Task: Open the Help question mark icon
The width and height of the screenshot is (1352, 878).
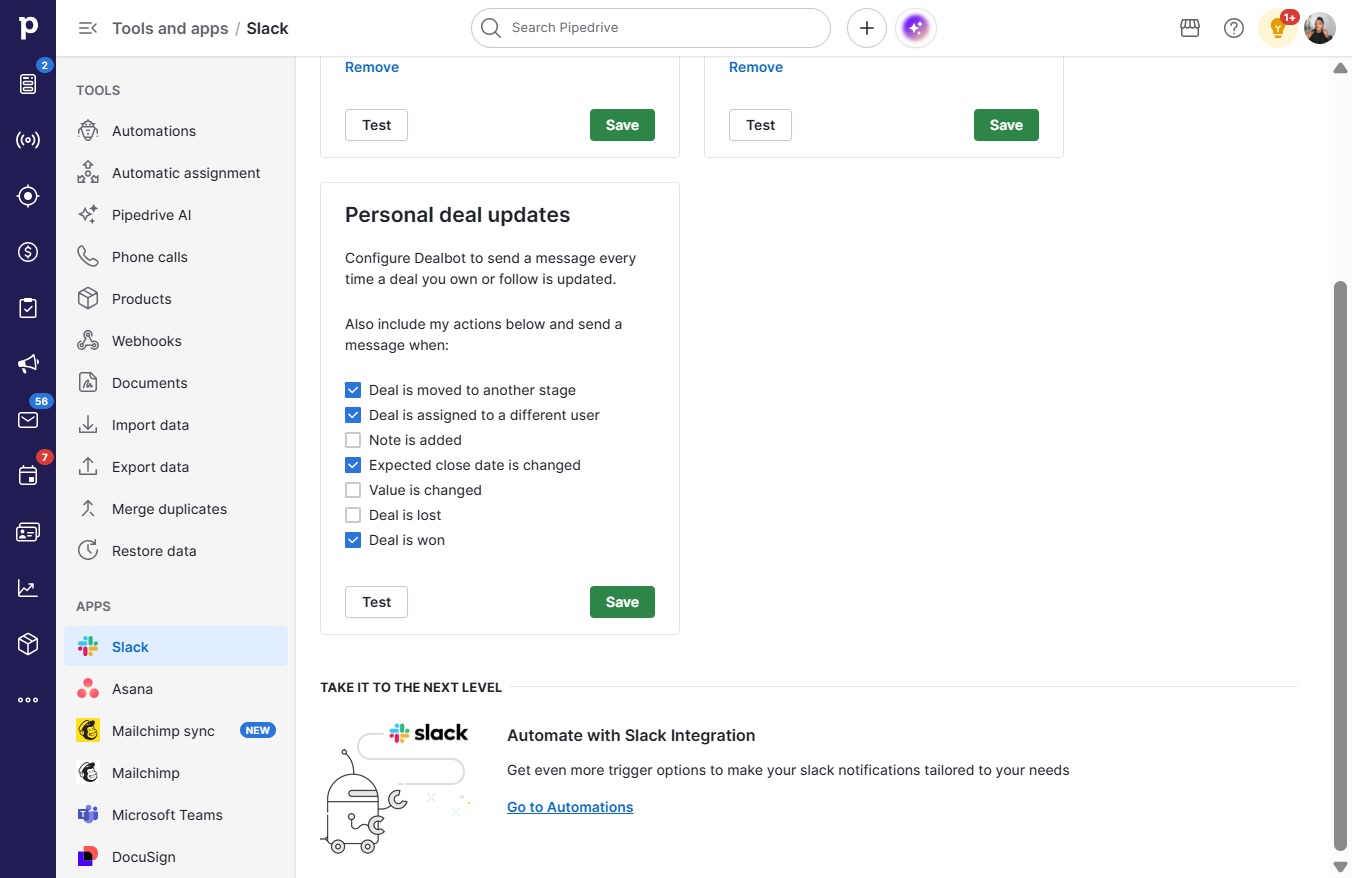Action: point(1234,28)
